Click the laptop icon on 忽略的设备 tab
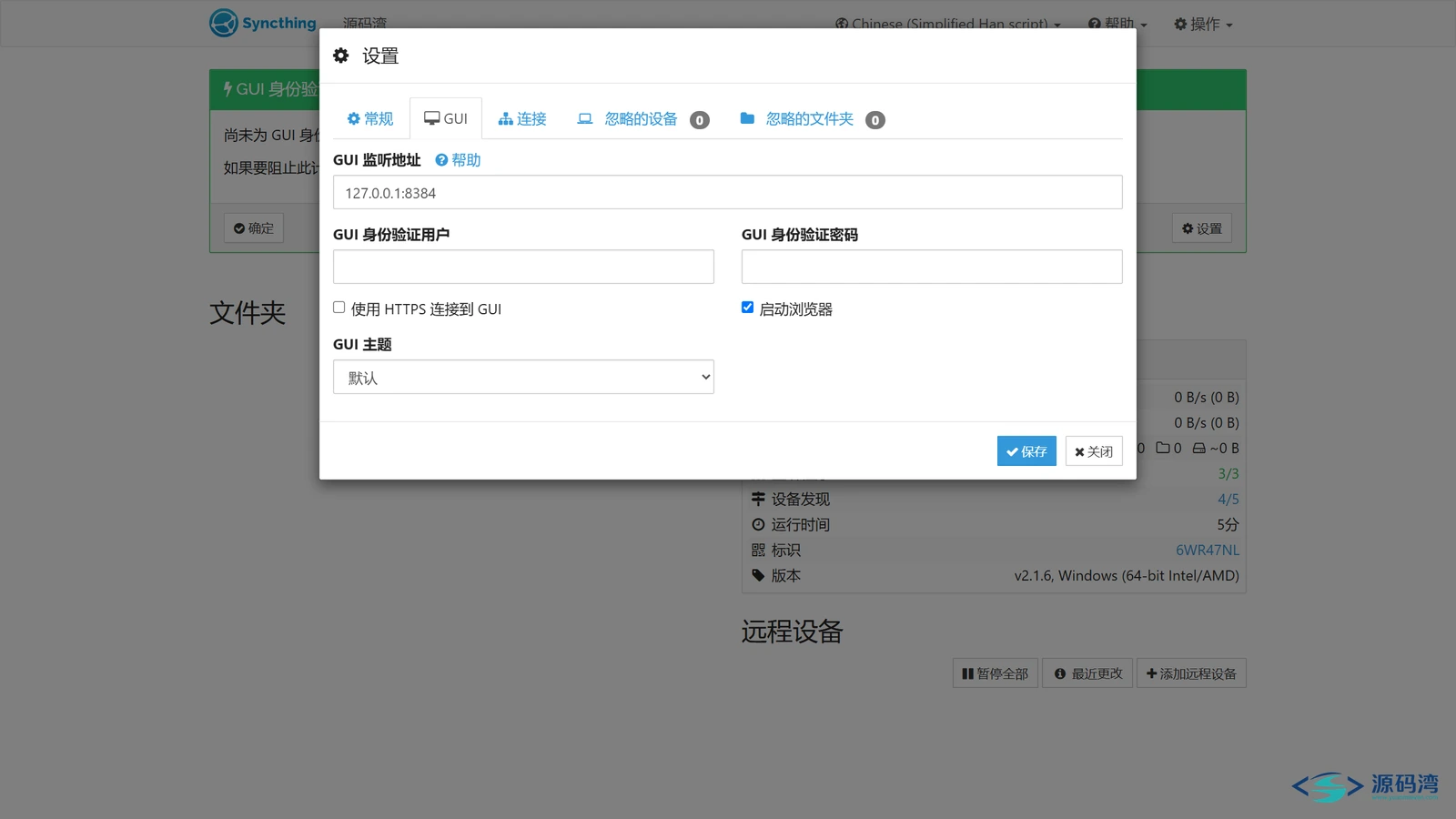The width and height of the screenshot is (1456, 819). coord(585,118)
